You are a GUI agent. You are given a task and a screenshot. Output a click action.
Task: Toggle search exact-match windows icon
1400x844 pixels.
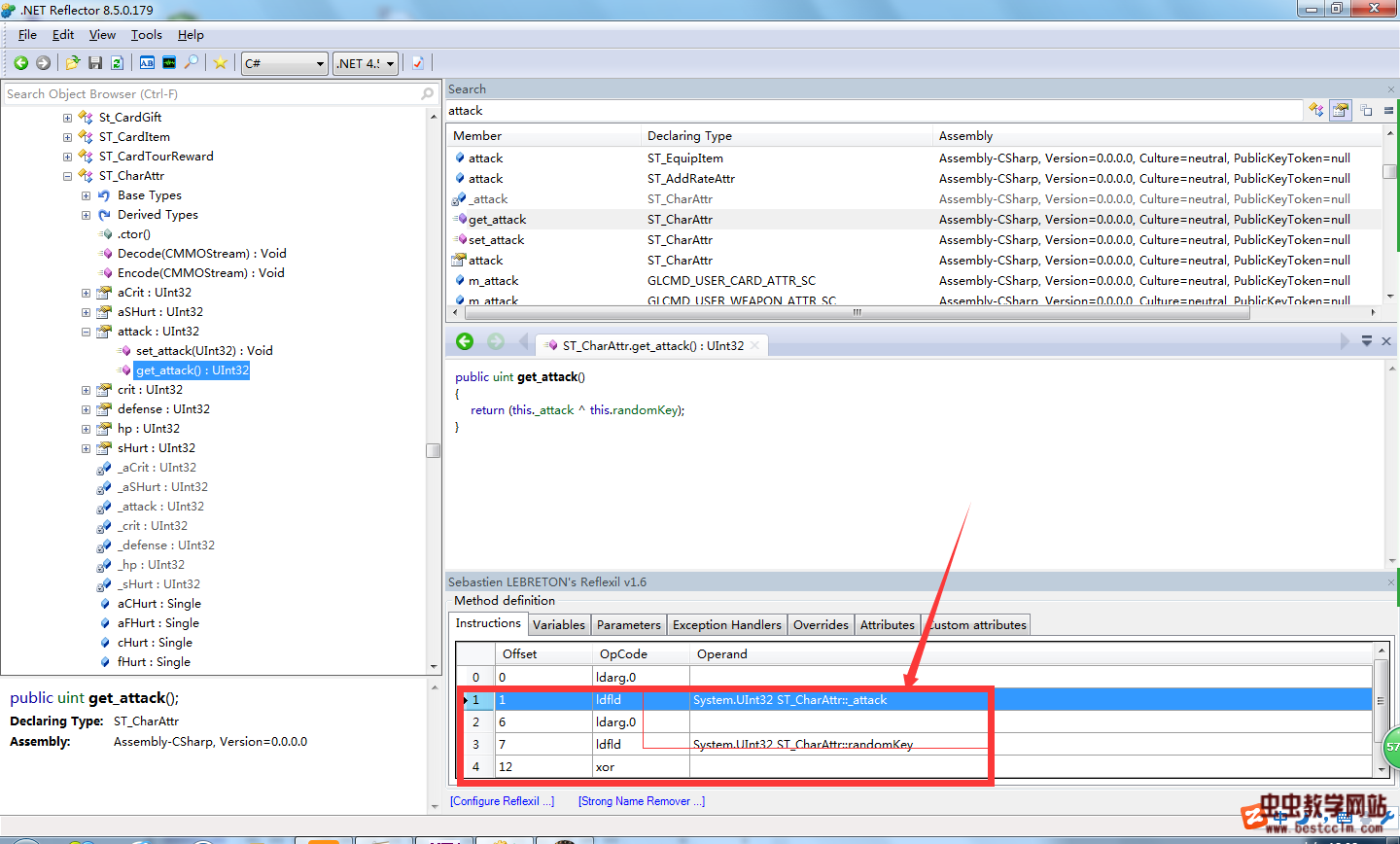pos(1366,110)
